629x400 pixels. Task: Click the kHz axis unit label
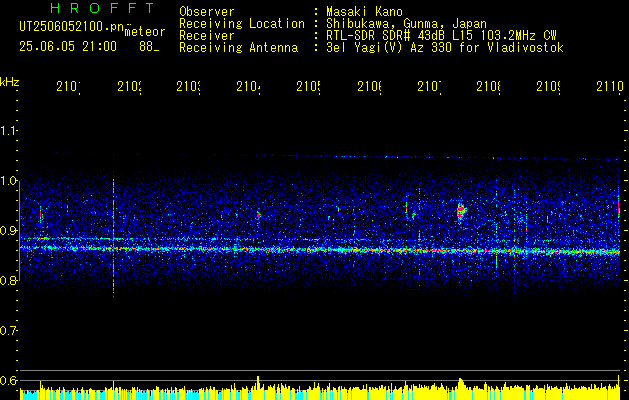[x=10, y=82]
